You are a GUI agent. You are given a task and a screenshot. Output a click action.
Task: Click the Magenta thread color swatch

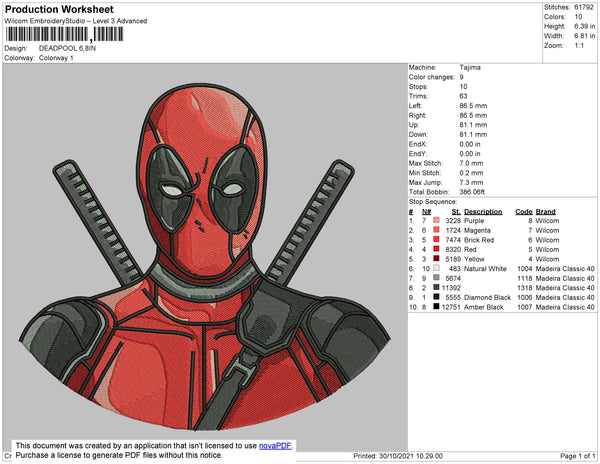(436, 230)
